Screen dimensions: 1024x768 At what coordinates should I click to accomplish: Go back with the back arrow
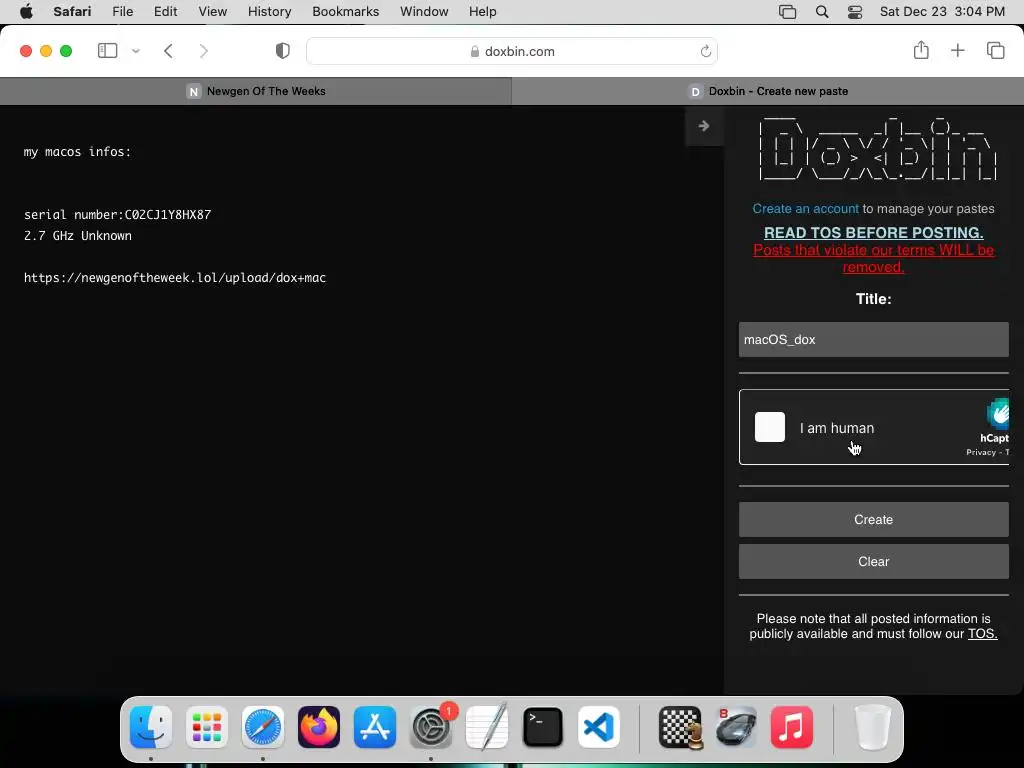pyautogui.click(x=168, y=51)
